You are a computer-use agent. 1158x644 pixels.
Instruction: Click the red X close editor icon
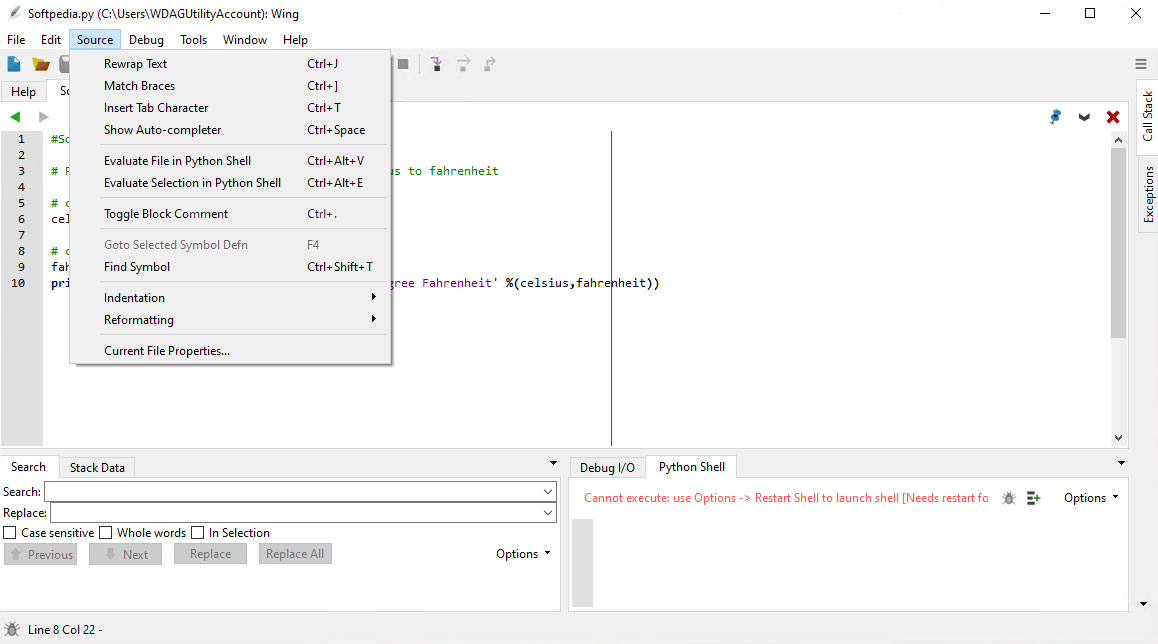pyautogui.click(x=1113, y=117)
